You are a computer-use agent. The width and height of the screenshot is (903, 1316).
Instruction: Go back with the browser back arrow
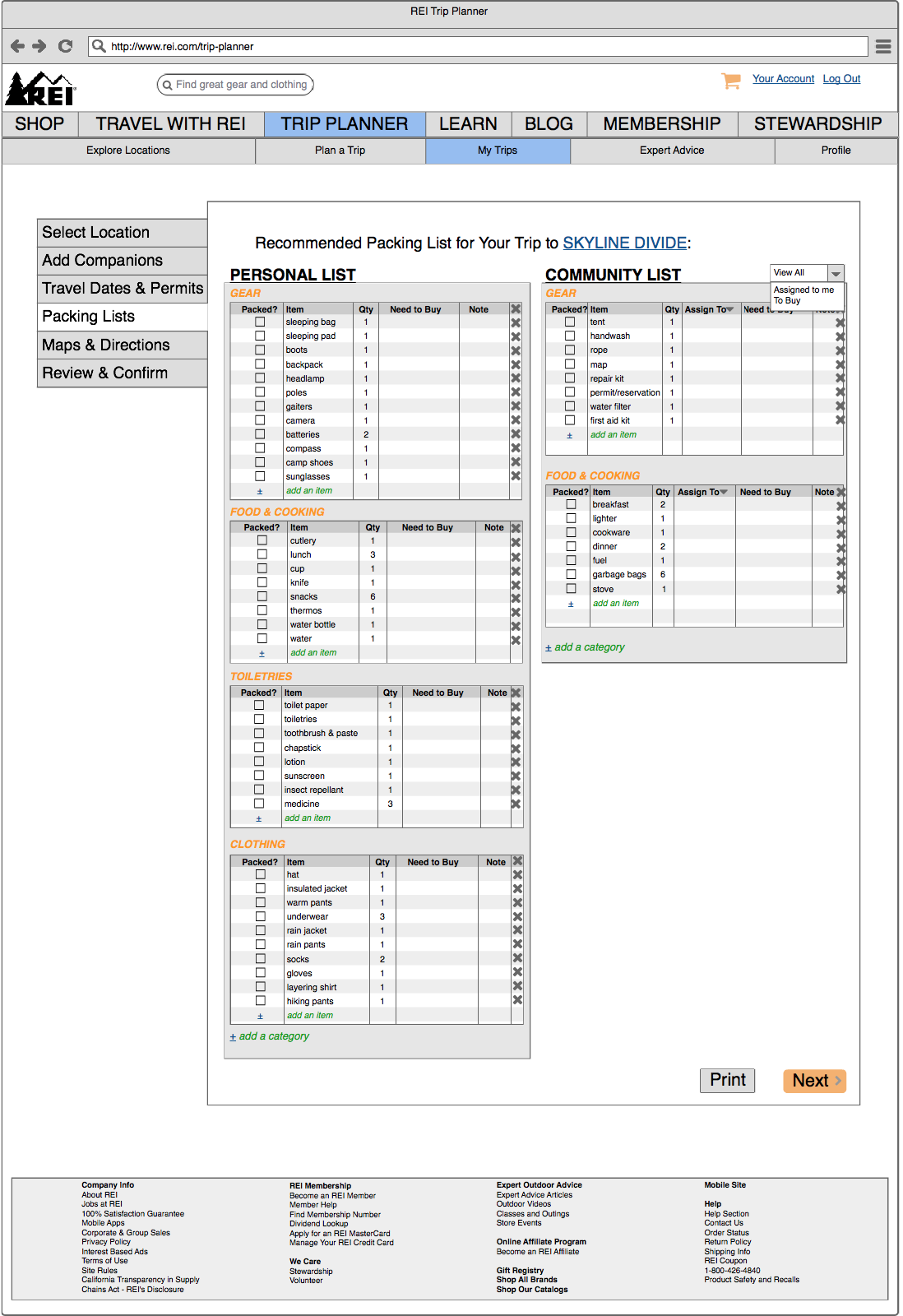point(17,46)
